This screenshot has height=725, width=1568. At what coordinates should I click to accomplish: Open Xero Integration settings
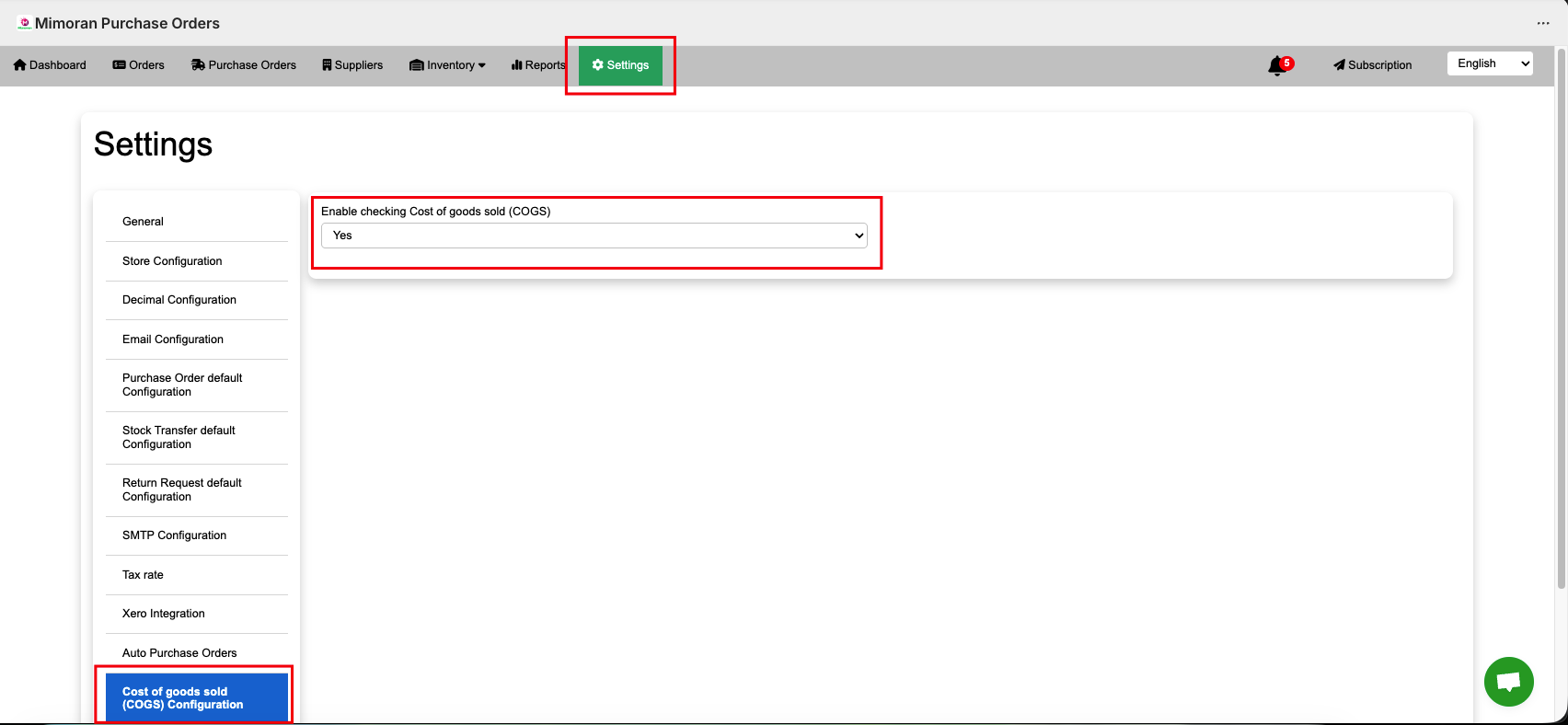pyautogui.click(x=164, y=614)
